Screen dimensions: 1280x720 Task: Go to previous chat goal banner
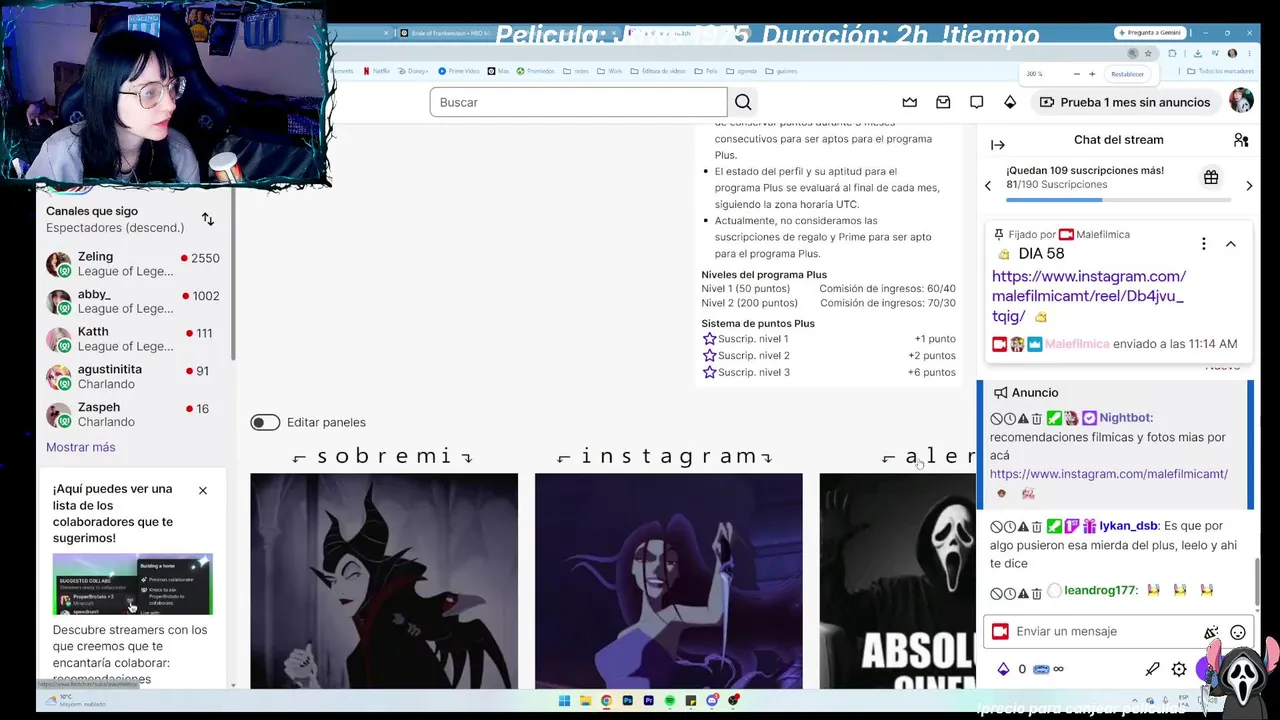[x=988, y=185]
